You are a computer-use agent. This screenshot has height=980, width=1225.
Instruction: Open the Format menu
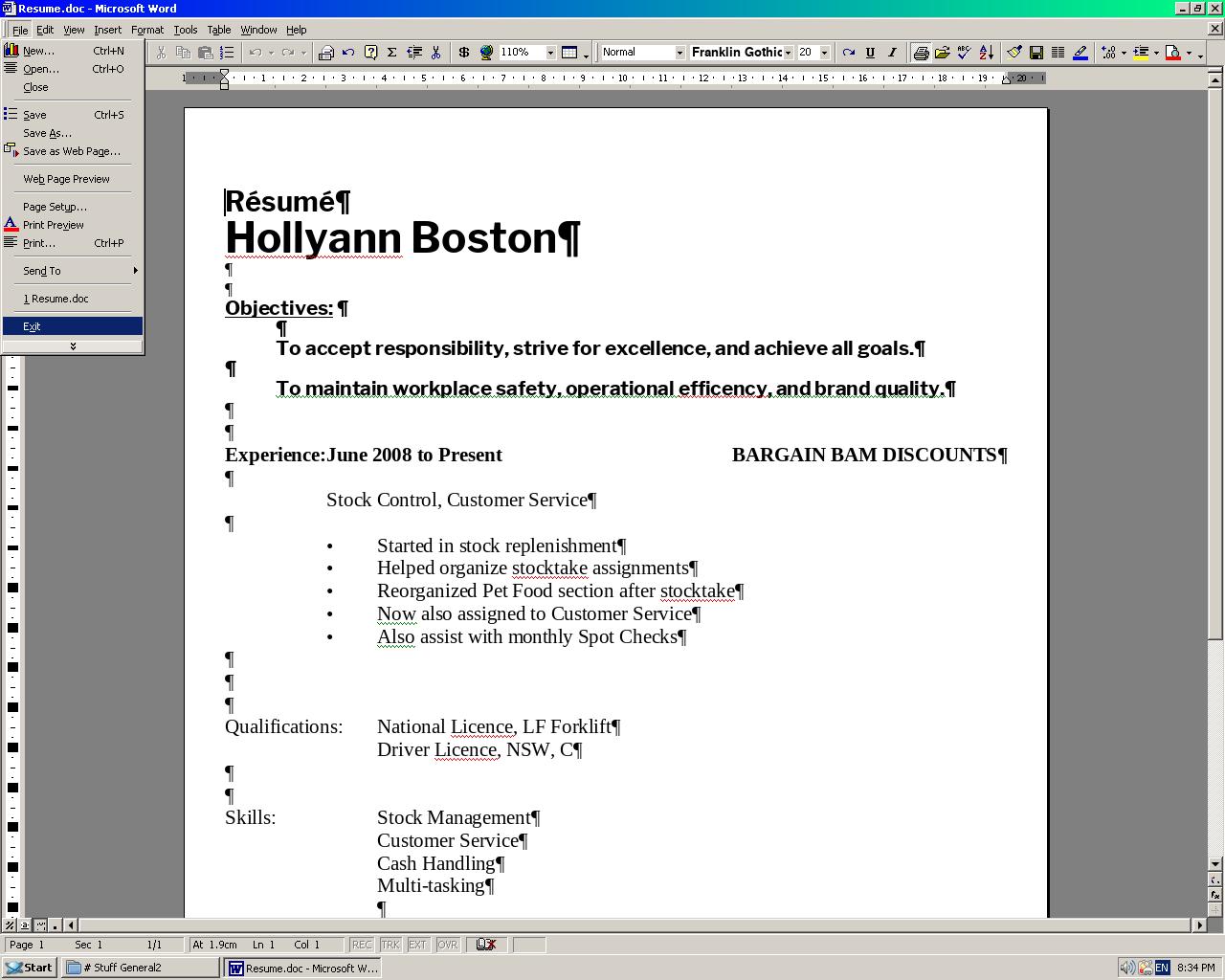[x=147, y=30]
